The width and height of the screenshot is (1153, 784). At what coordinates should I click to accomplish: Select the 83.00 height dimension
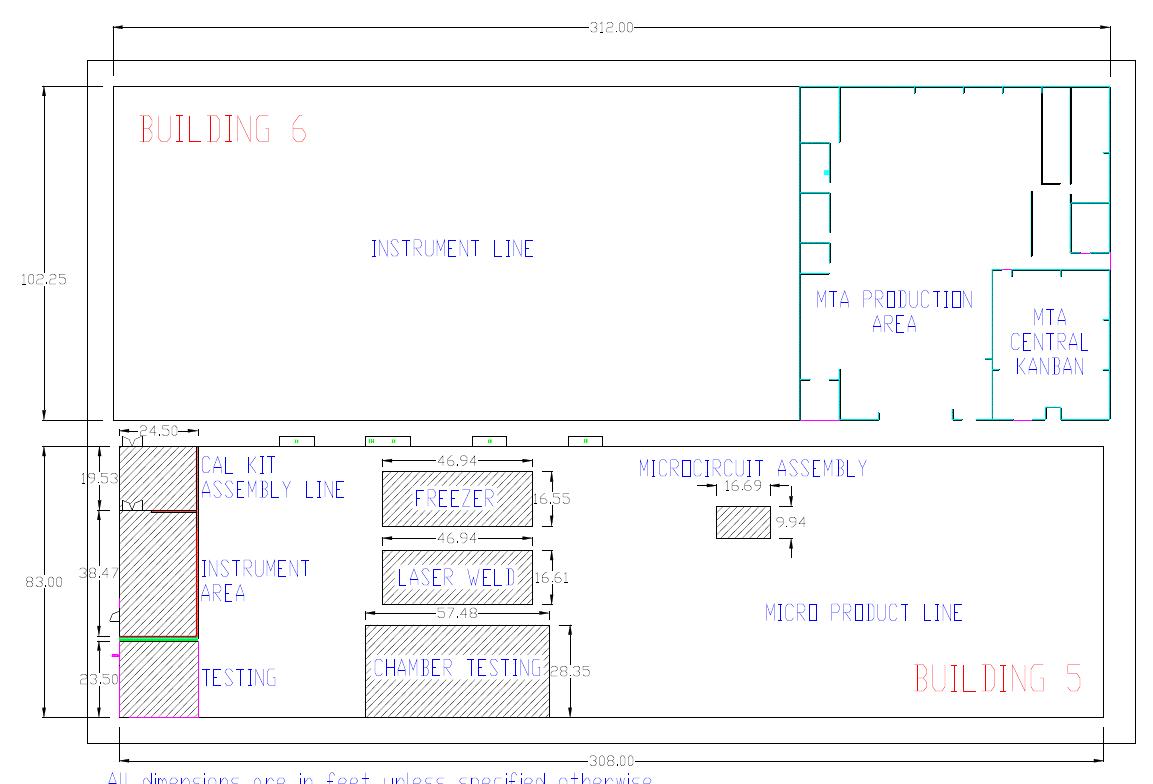[43, 582]
